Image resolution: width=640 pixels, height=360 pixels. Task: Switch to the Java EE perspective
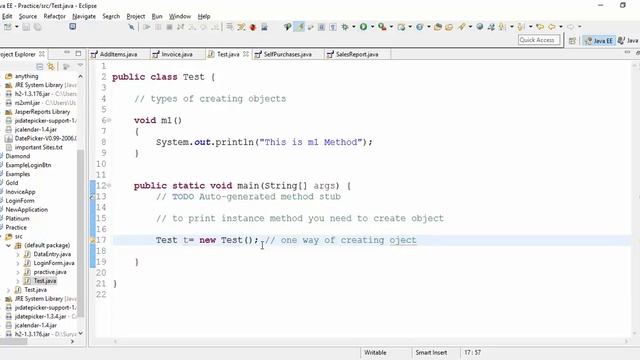click(598, 40)
